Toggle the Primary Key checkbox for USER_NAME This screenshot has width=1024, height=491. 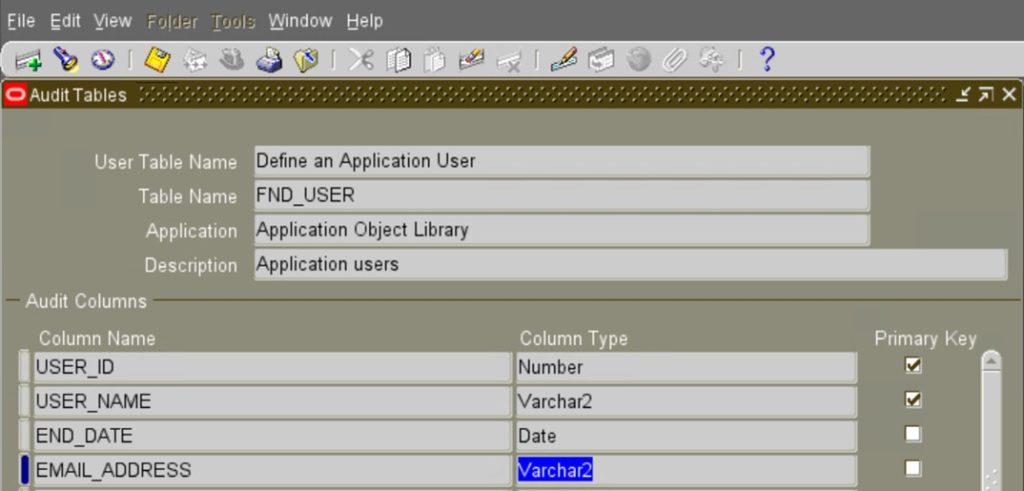point(912,400)
